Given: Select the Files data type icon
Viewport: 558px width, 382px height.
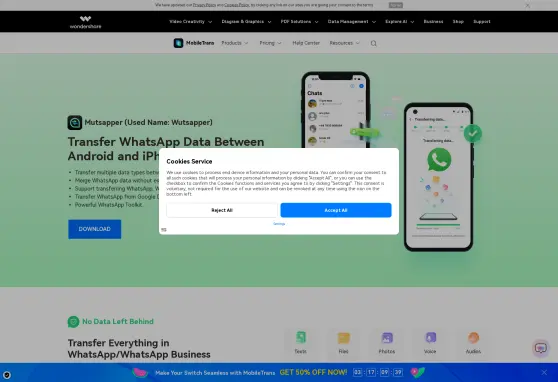Looking at the screenshot, I should (344, 338).
